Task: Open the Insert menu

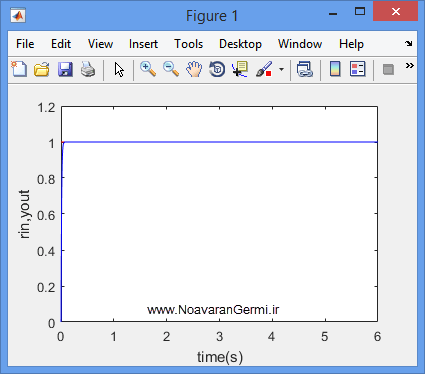Action: tap(143, 44)
